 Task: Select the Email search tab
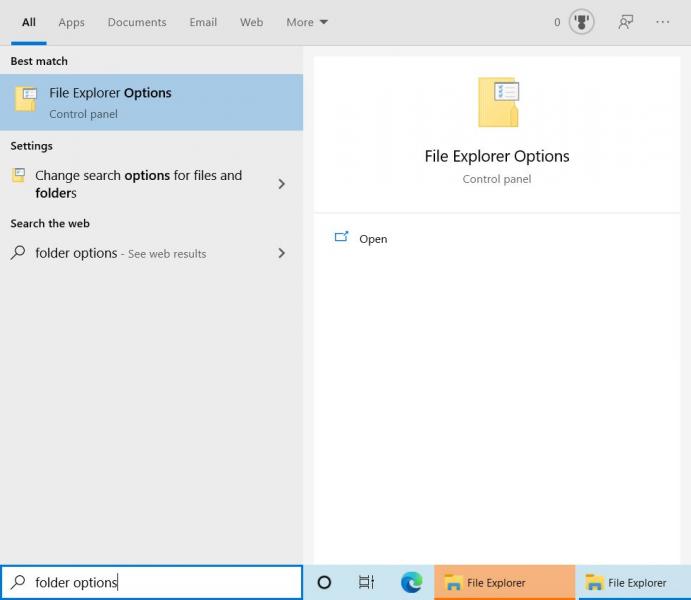203,22
